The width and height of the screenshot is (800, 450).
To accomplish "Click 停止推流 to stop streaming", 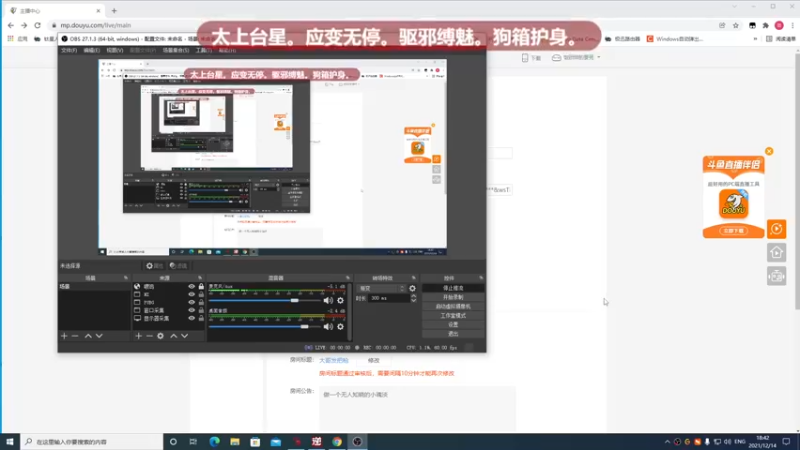I will click(x=453, y=288).
